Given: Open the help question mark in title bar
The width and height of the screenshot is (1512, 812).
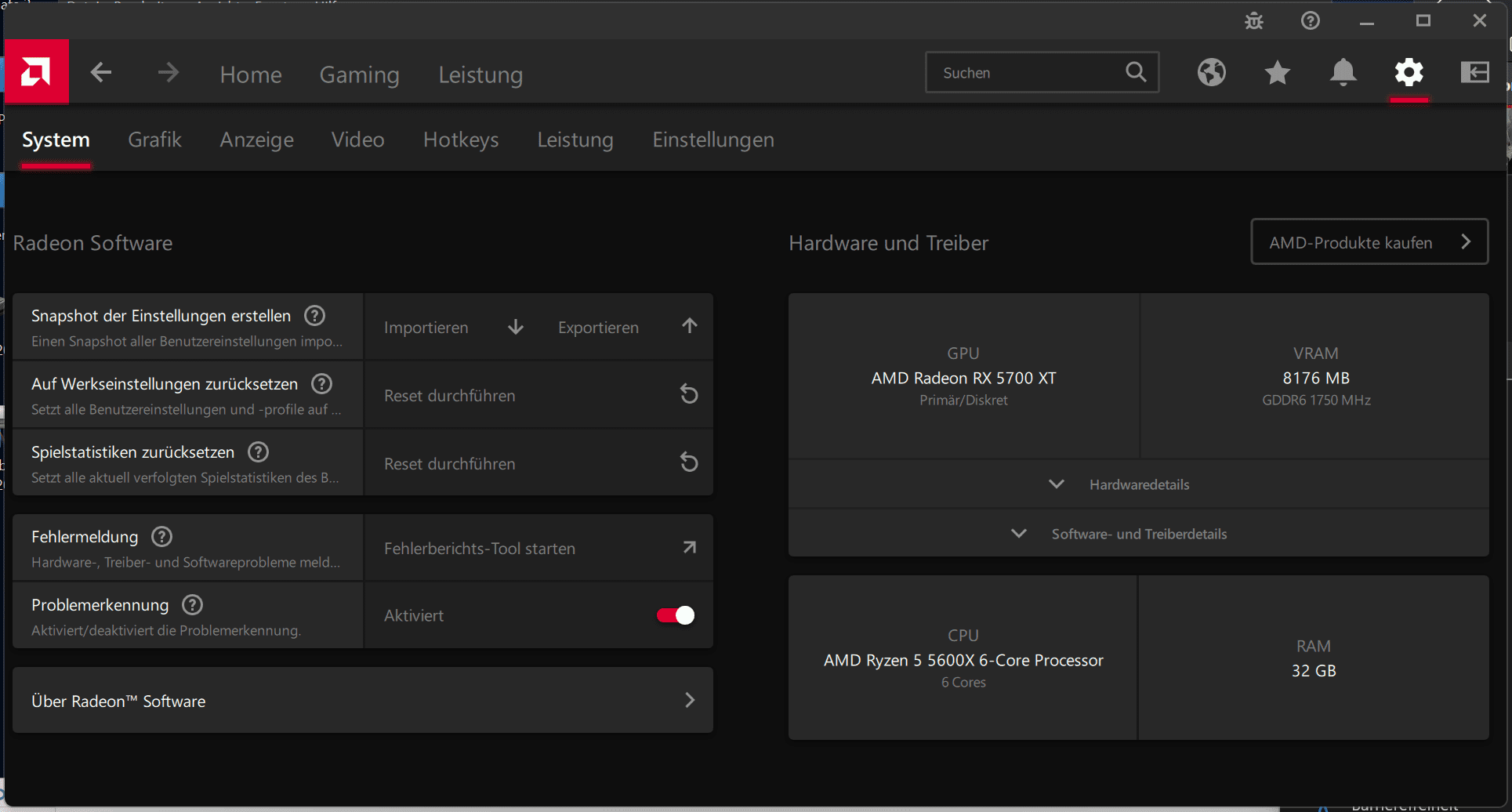Looking at the screenshot, I should (x=1311, y=20).
